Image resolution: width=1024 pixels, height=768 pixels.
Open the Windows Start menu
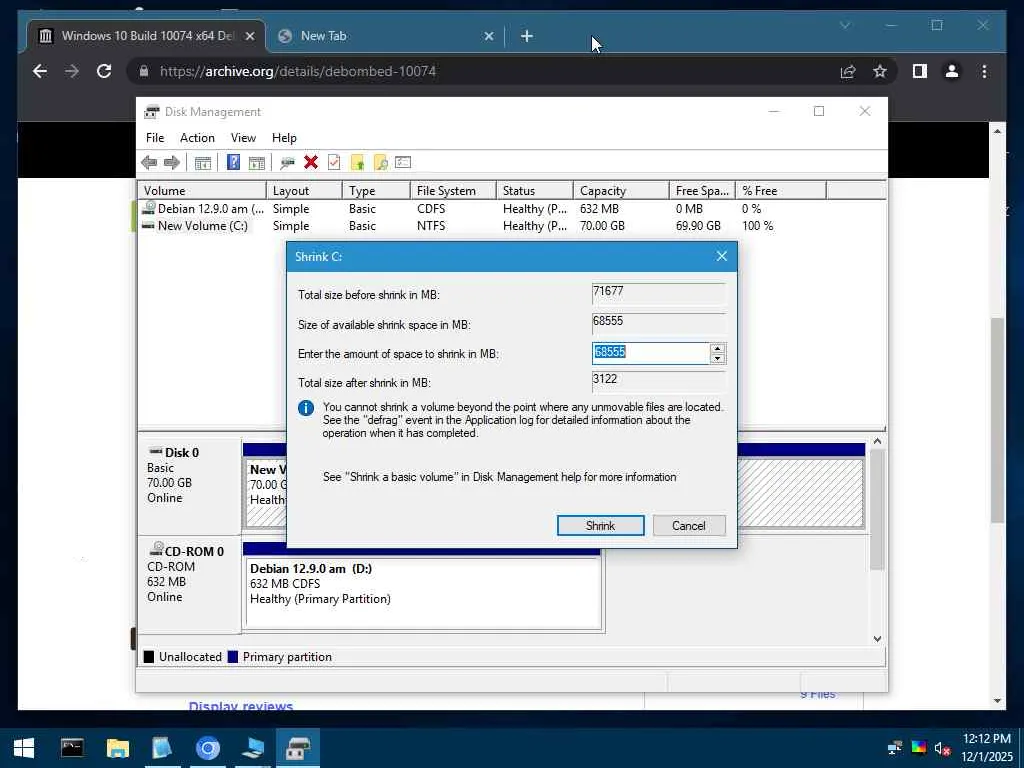(24, 748)
